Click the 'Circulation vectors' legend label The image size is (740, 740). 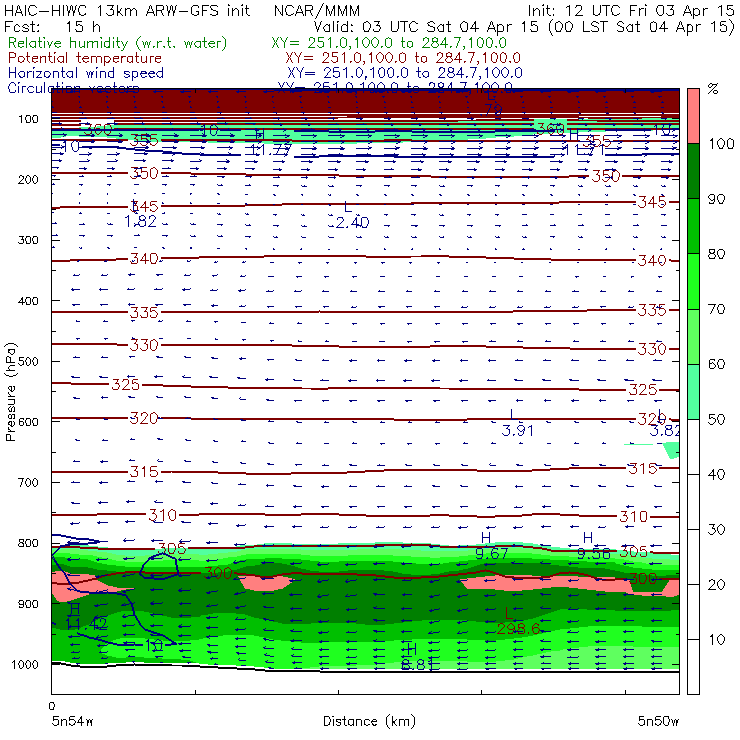(x=73, y=88)
